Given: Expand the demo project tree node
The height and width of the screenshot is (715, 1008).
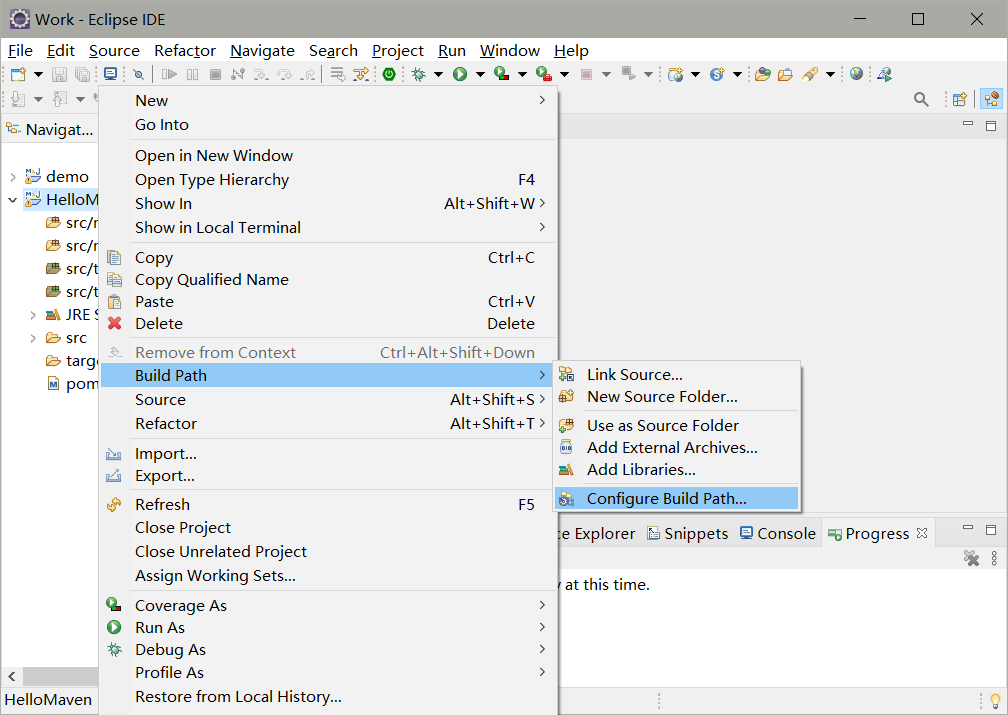Looking at the screenshot, I should (x=13, y=176).
